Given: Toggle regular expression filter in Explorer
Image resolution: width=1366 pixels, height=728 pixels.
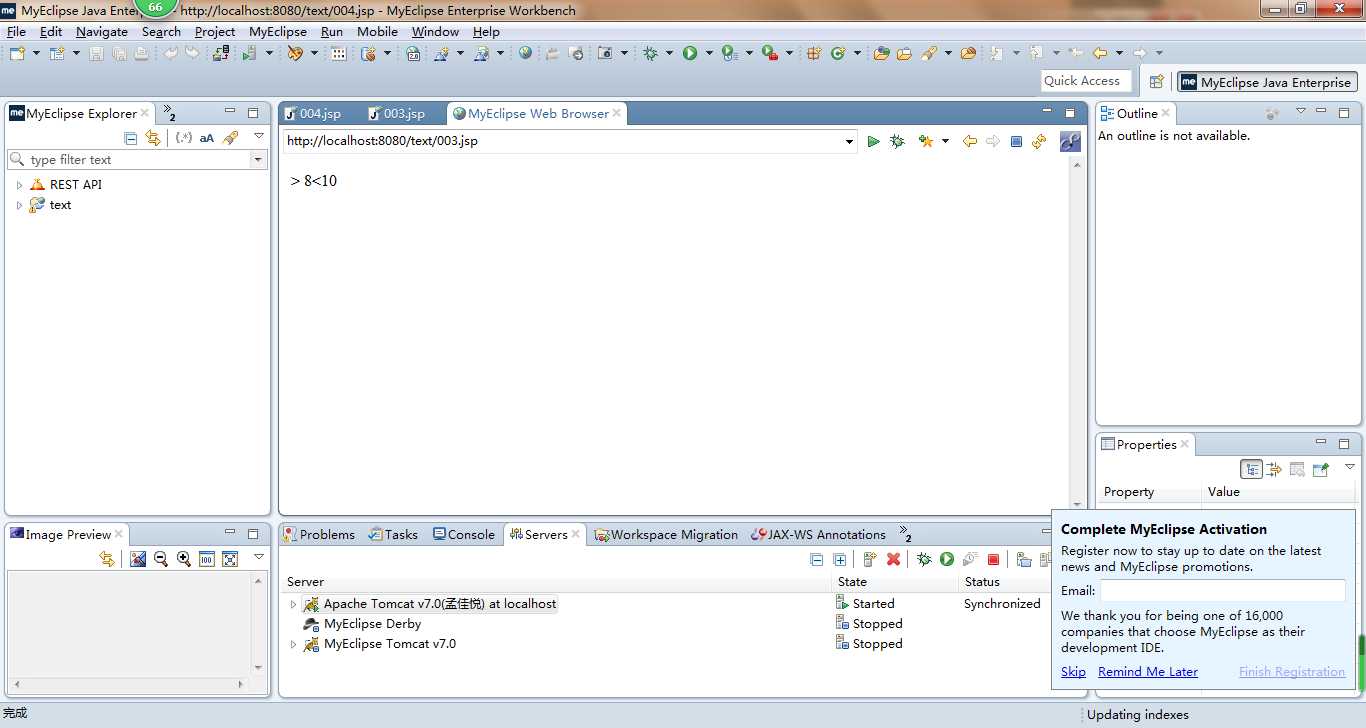Looking at the screenshot, I should click(184, 138).
